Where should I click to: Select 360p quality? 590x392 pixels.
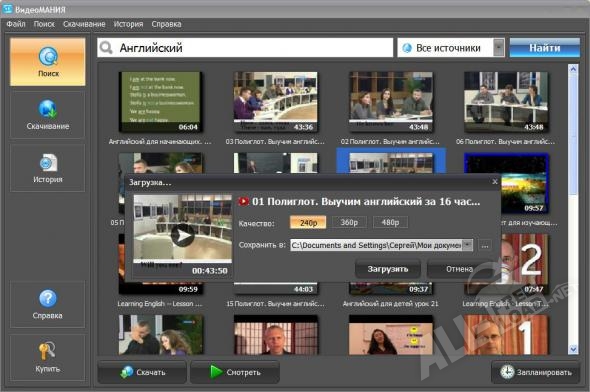349,222
